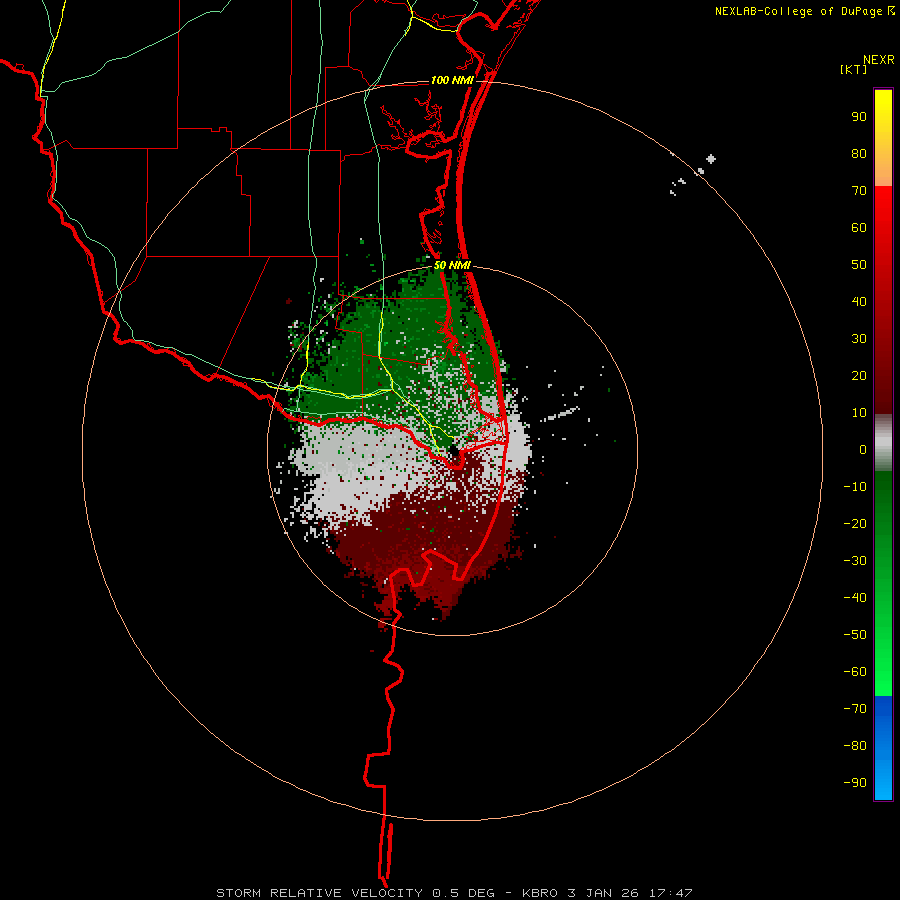
Task: Click the -80 value on color scale
Action: 855,746
